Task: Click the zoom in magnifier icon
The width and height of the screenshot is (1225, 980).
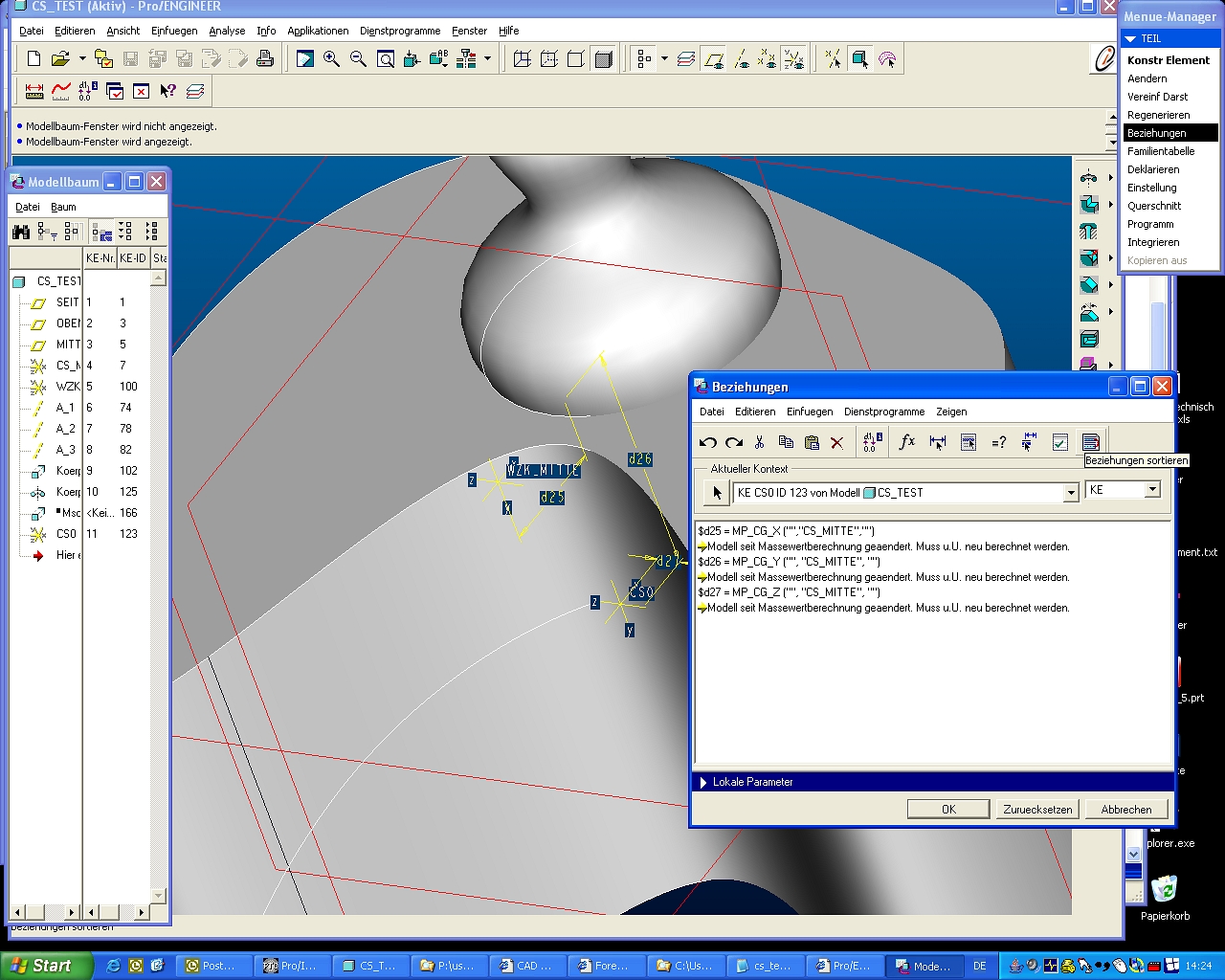Action: [331, 59]
